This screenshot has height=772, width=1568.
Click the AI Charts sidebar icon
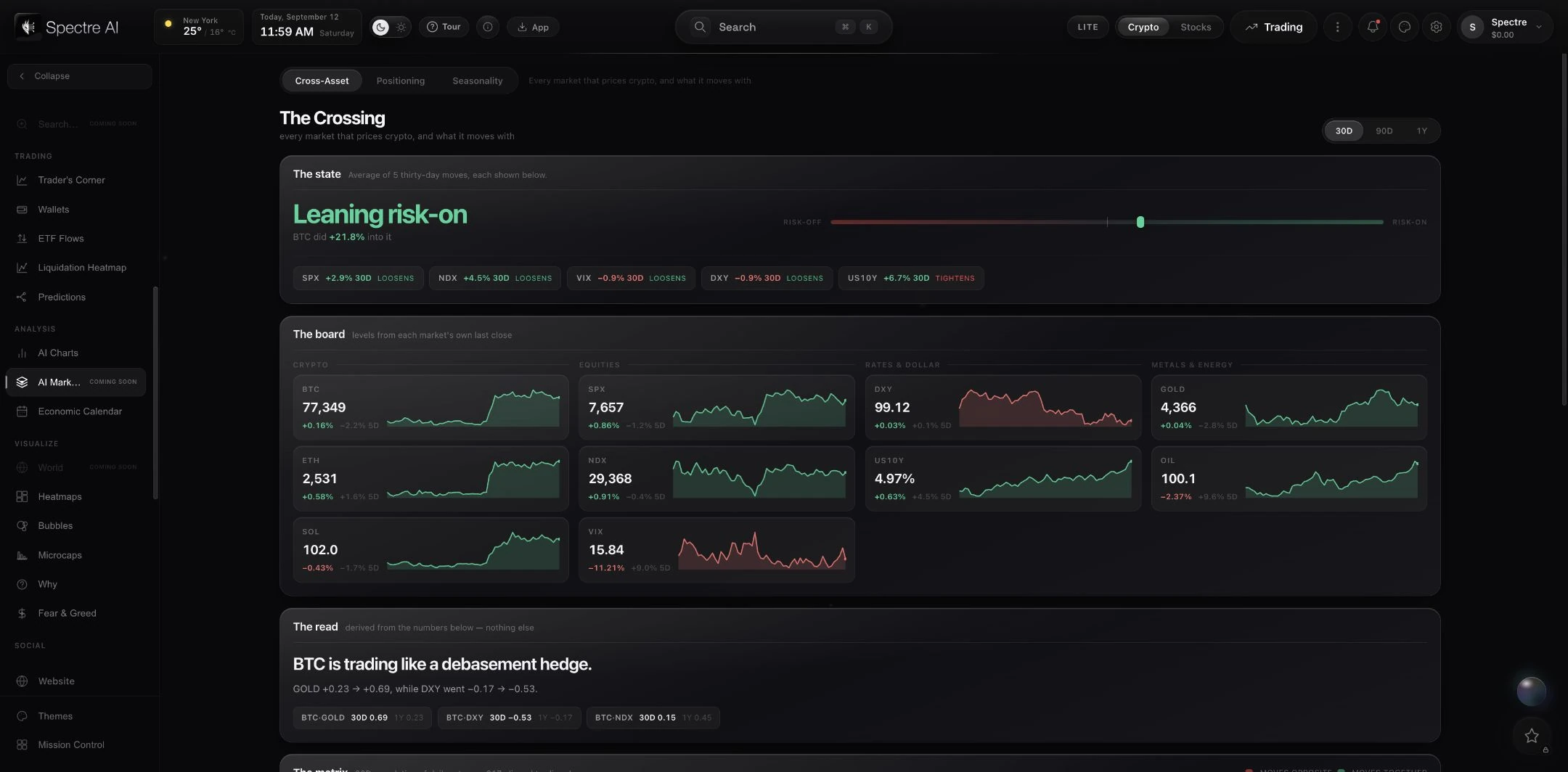[22, 353]
